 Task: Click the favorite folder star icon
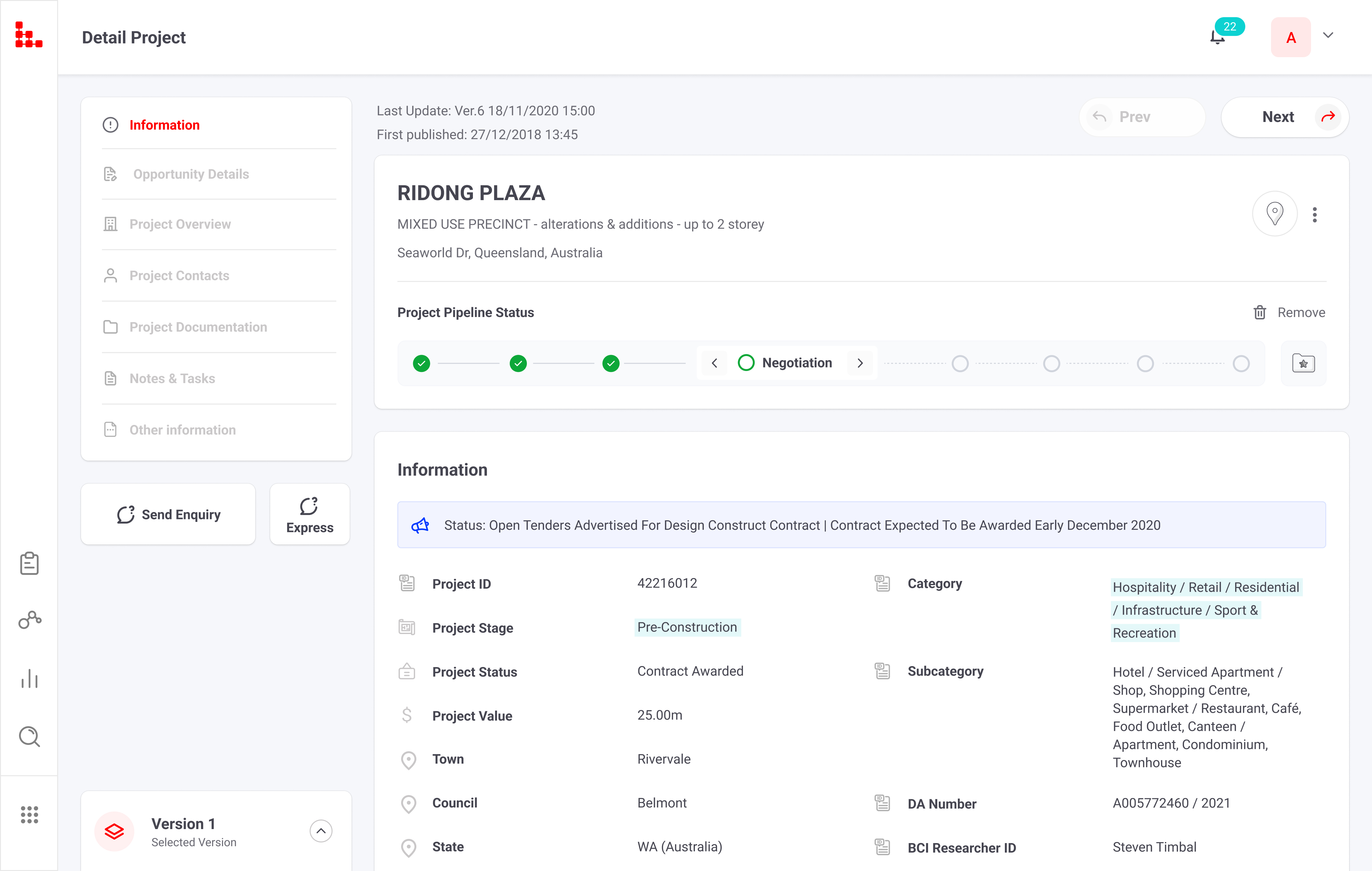(x=1303, y=363)
